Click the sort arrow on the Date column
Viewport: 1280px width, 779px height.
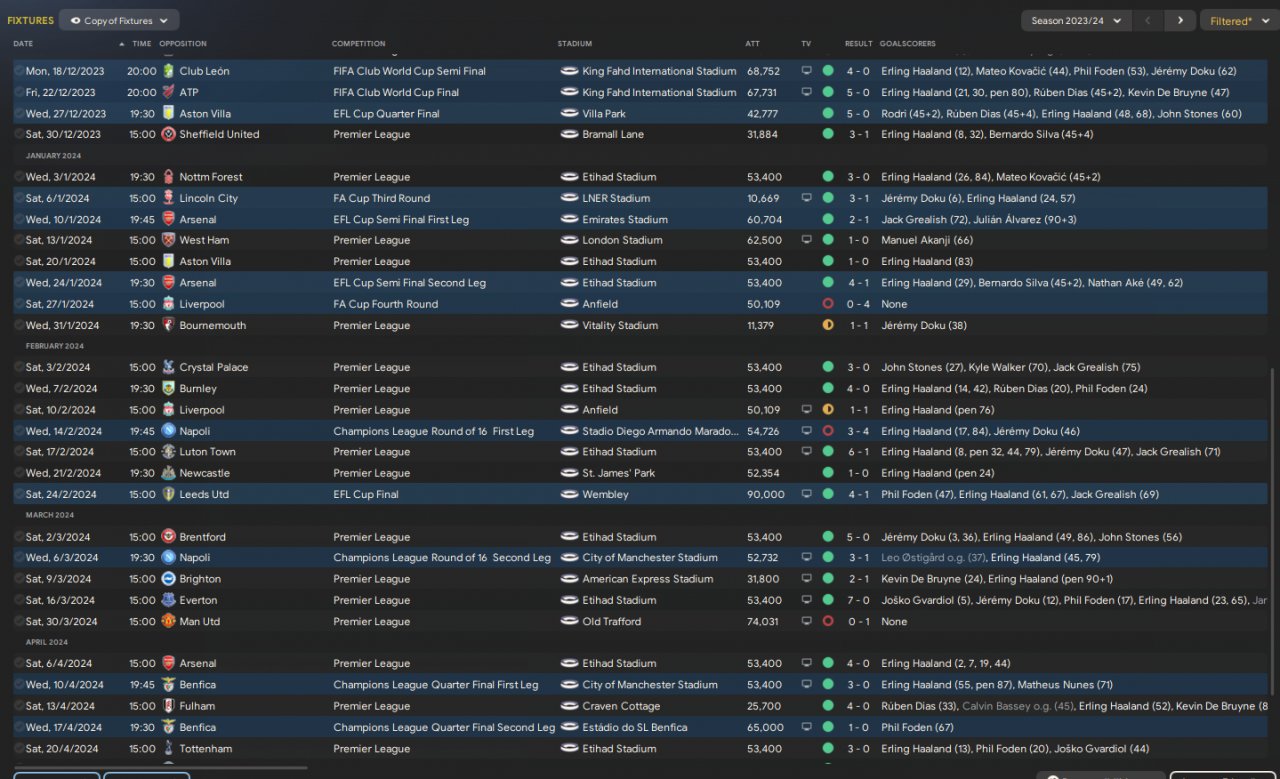click(122, 44)
